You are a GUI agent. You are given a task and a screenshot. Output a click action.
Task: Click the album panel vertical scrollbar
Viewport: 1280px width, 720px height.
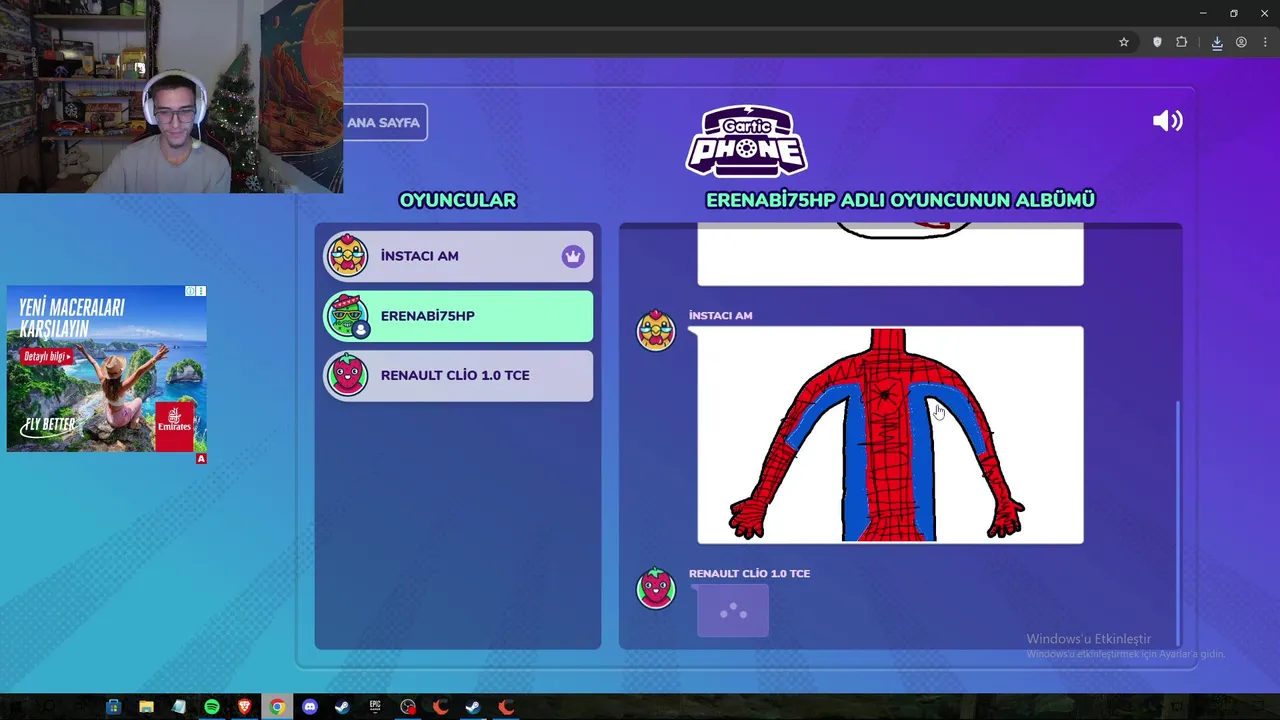pyautogui.click(x=1178, y=522)
